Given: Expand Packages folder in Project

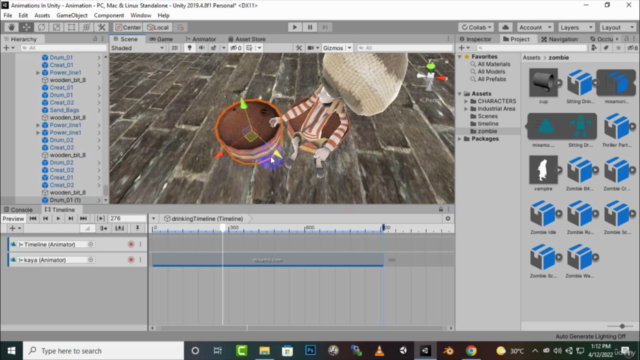Looking at the screenshot, I should pyautogui.click(x=460, y=139).
